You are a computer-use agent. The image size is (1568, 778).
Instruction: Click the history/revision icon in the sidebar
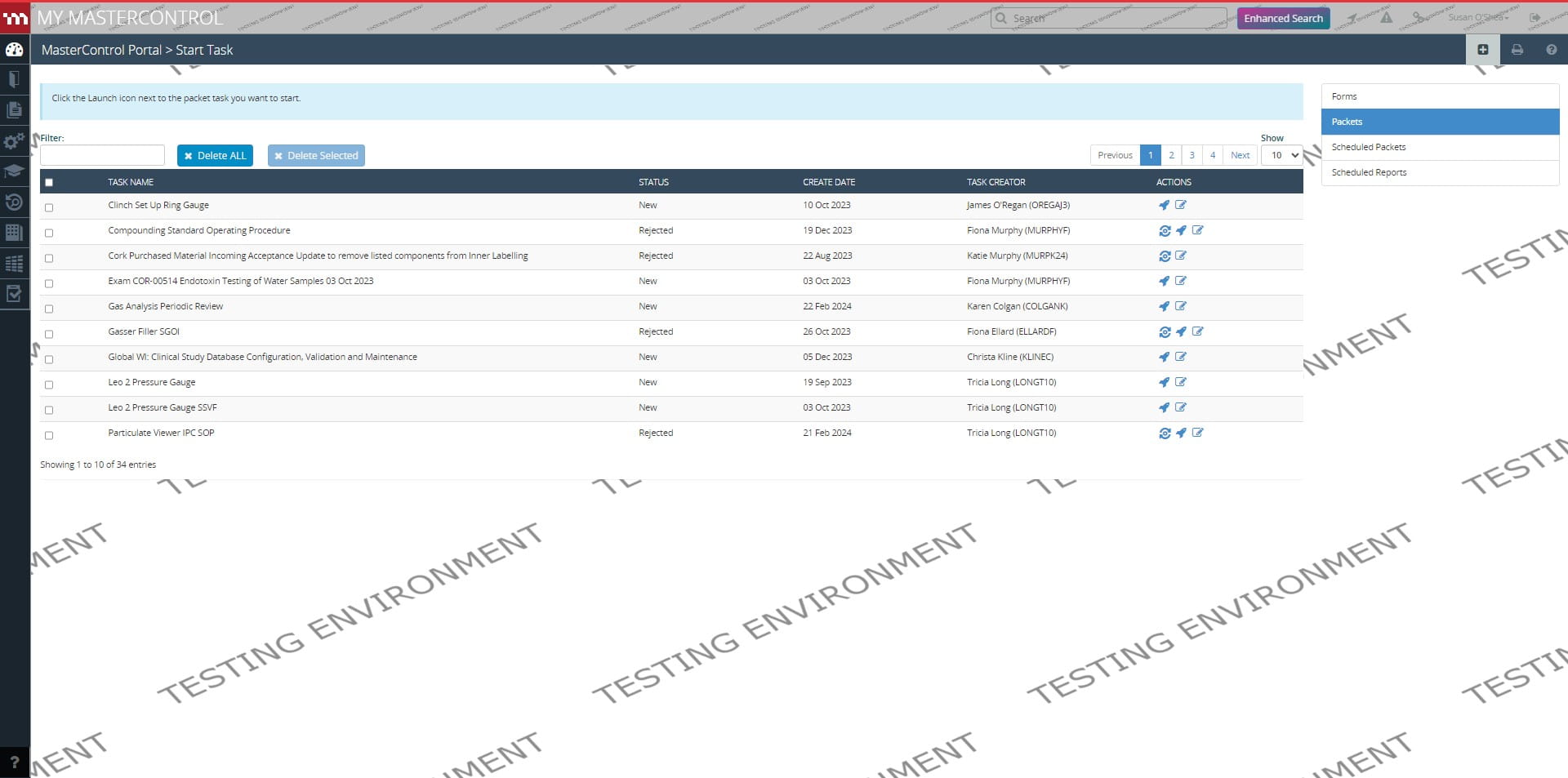pyautogui.click(x=14, y=202)
